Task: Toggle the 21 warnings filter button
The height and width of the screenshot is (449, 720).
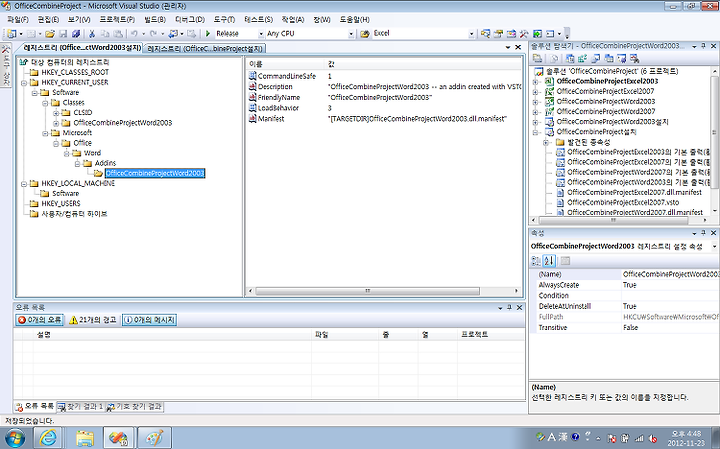Action: click(92, 320)
